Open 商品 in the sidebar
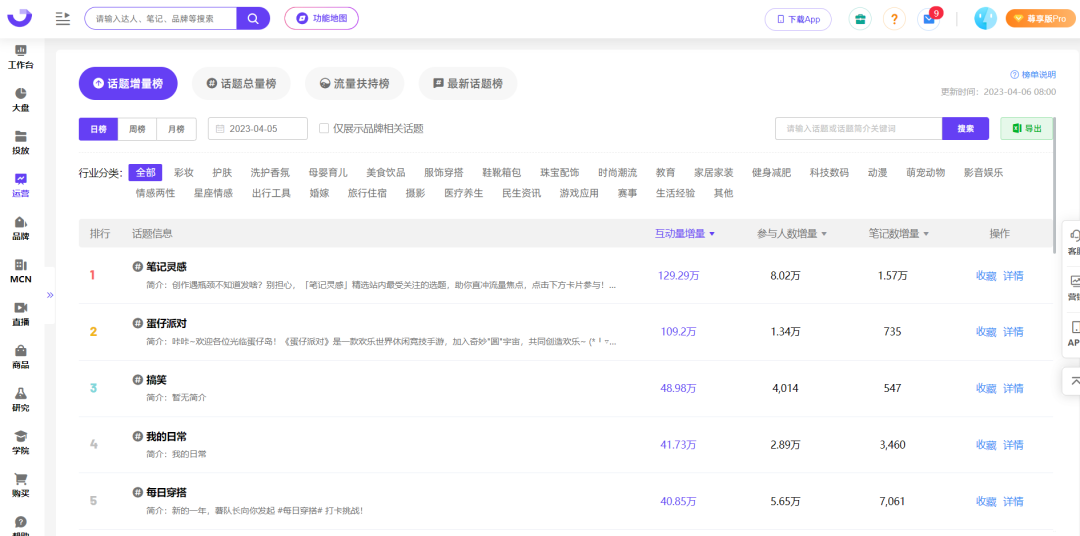This screenshot has height=536, width=1080. click(x=21, y=357)
